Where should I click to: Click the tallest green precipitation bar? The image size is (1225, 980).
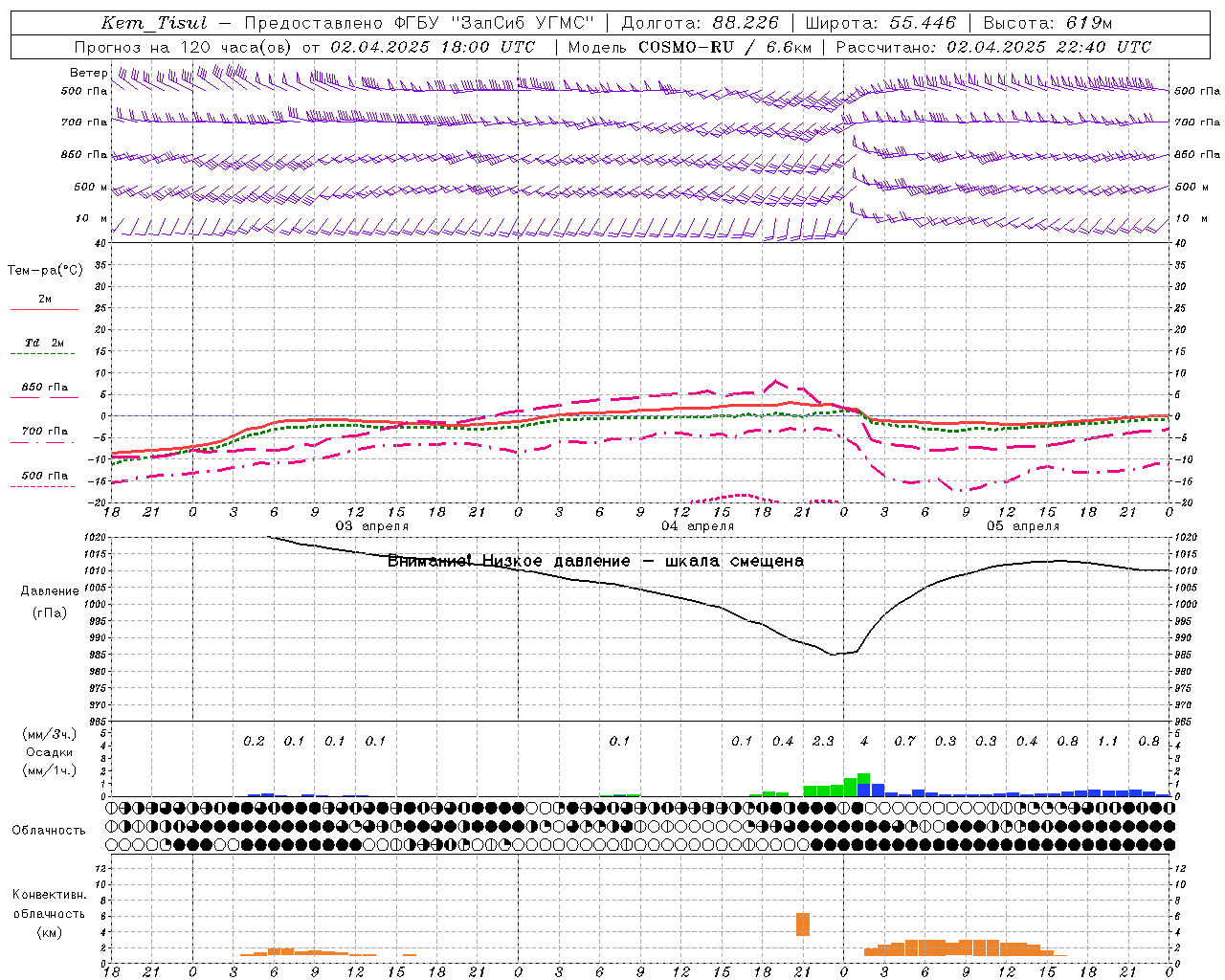(x=863, y=779)
